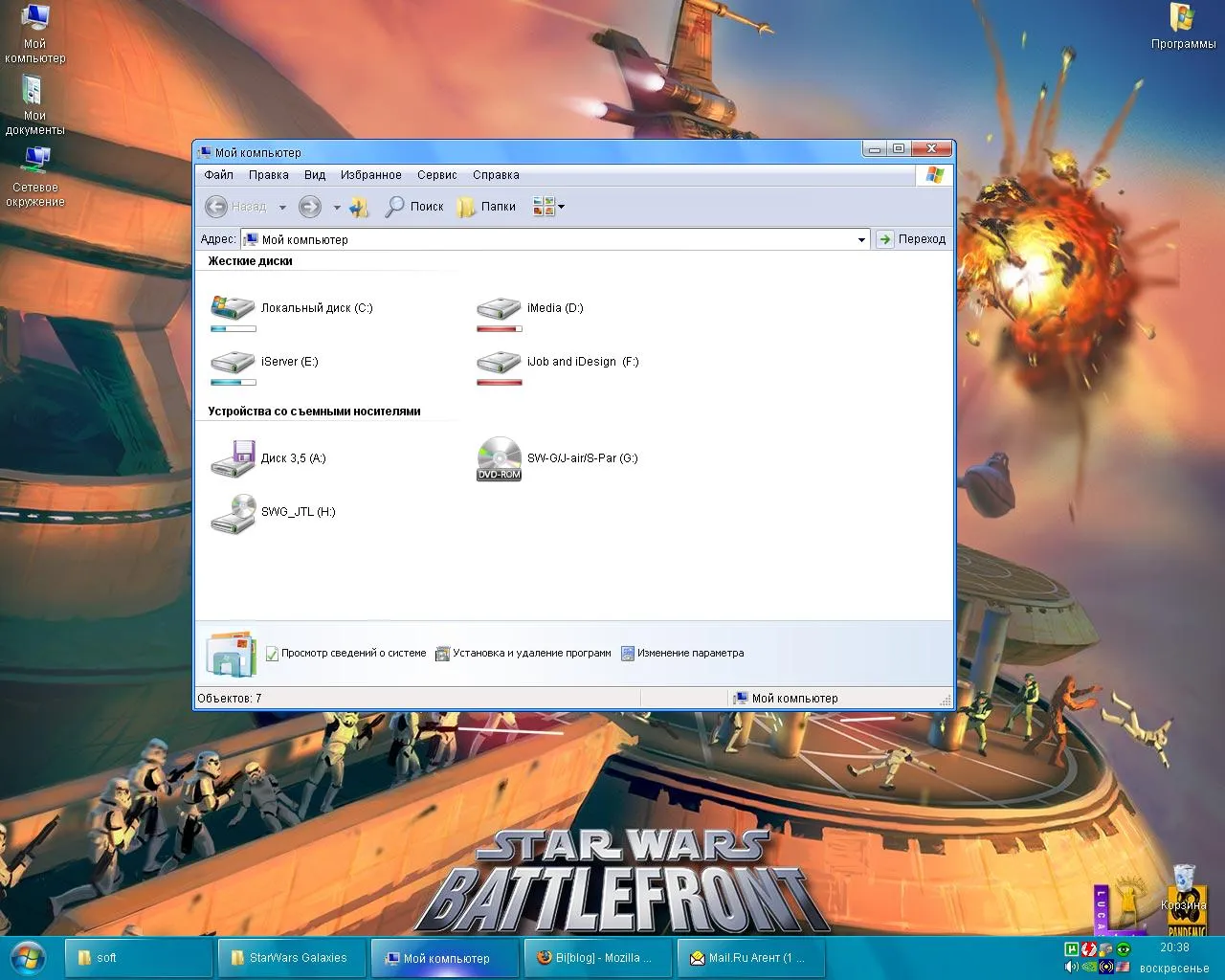
Task: Open the Мои документы desktop icon
Action: (x=34, y=105)
